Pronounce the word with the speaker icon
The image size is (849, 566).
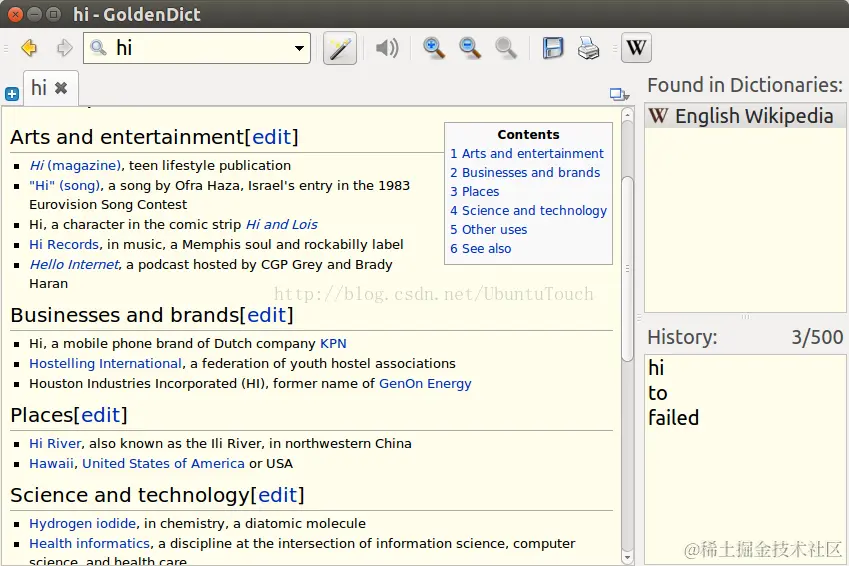click(x=387, y=48)
